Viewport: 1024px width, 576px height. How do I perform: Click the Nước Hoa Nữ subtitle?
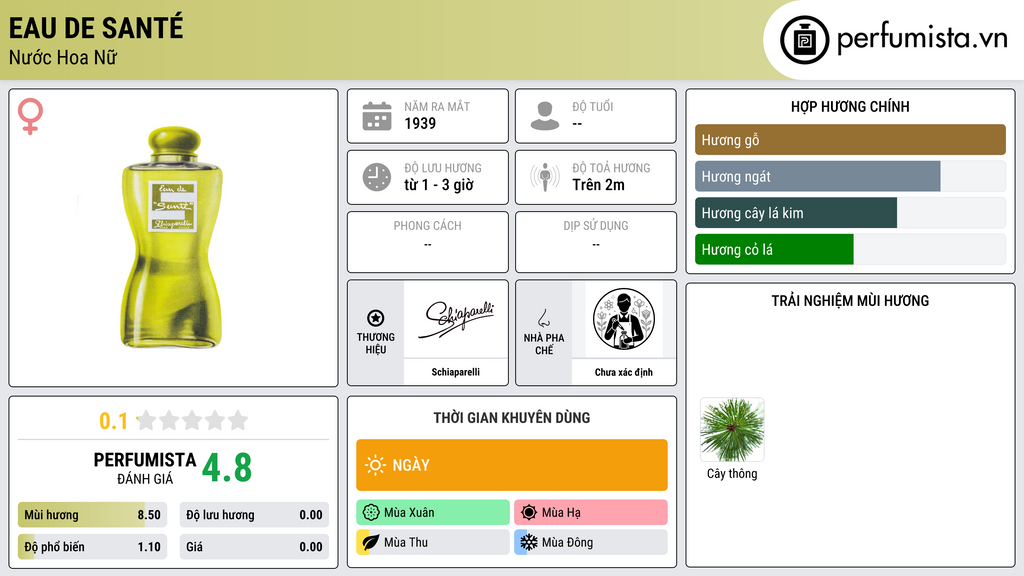click(x=63, y=58)
